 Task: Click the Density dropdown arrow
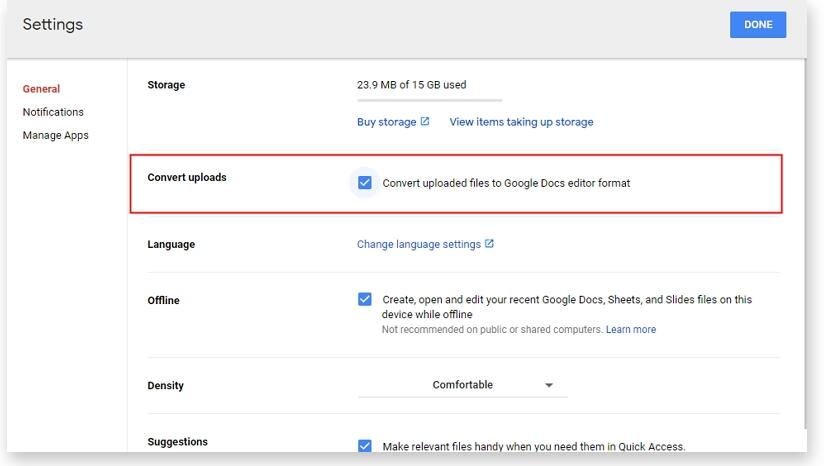coord(549,385)
